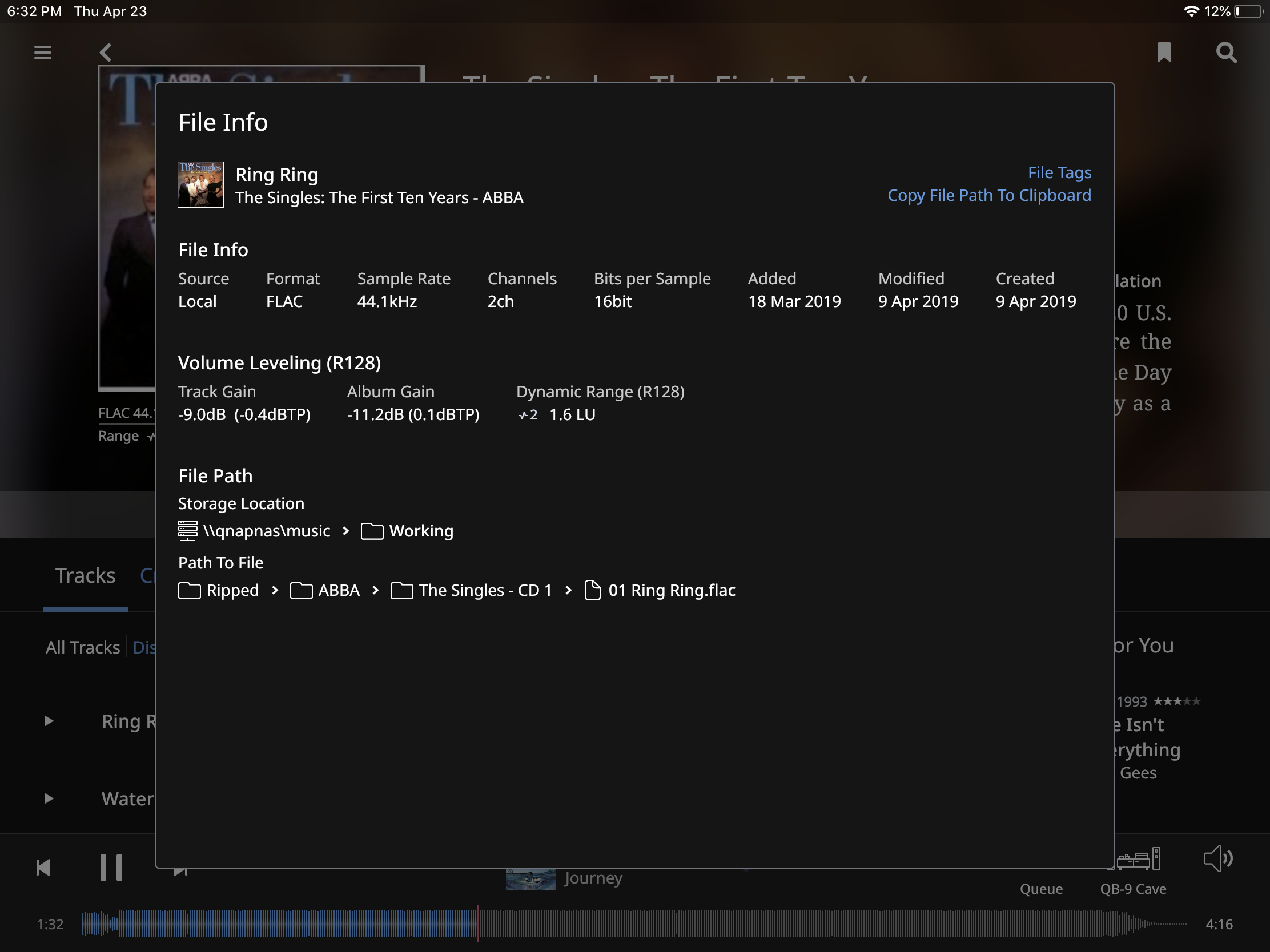1270x952 pixels.
Task: Tap the Wi-Fi status icon
Action: click(1191, 11)
